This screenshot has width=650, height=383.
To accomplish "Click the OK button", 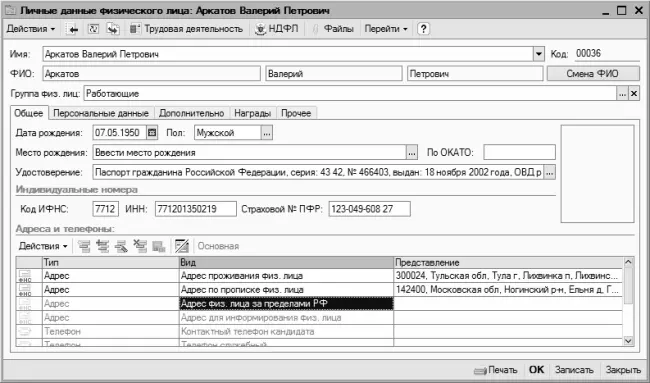I will coord(536,370).
